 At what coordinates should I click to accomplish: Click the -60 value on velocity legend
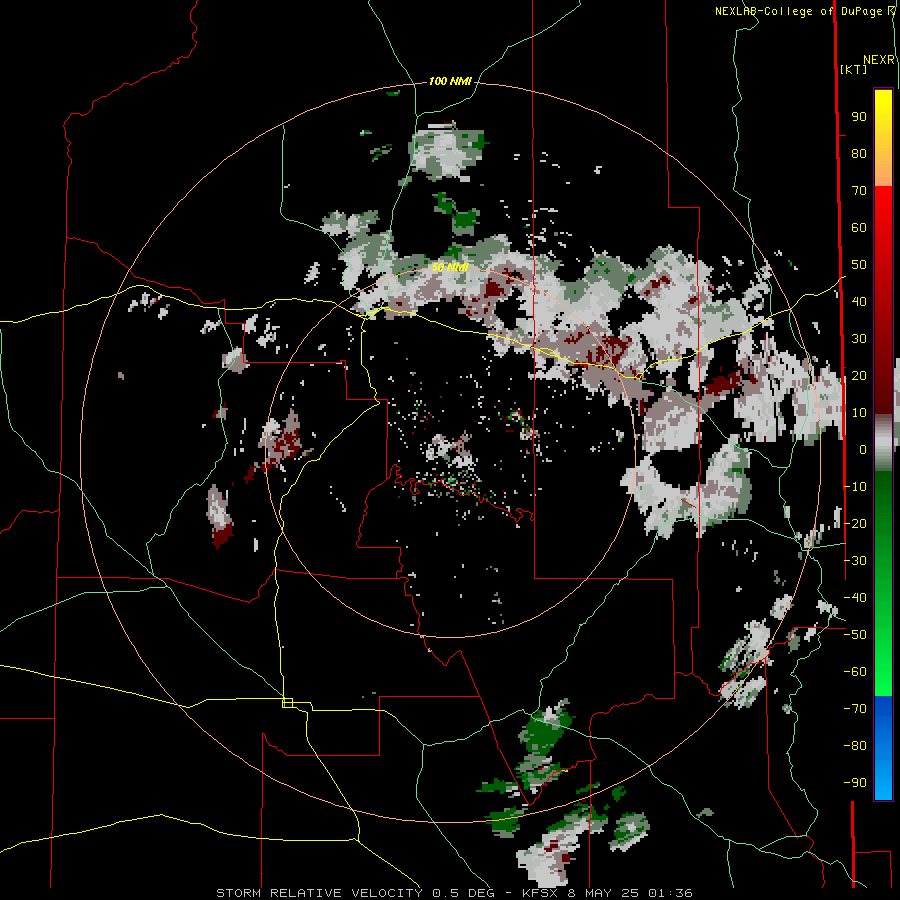click(x=855, y=672)
